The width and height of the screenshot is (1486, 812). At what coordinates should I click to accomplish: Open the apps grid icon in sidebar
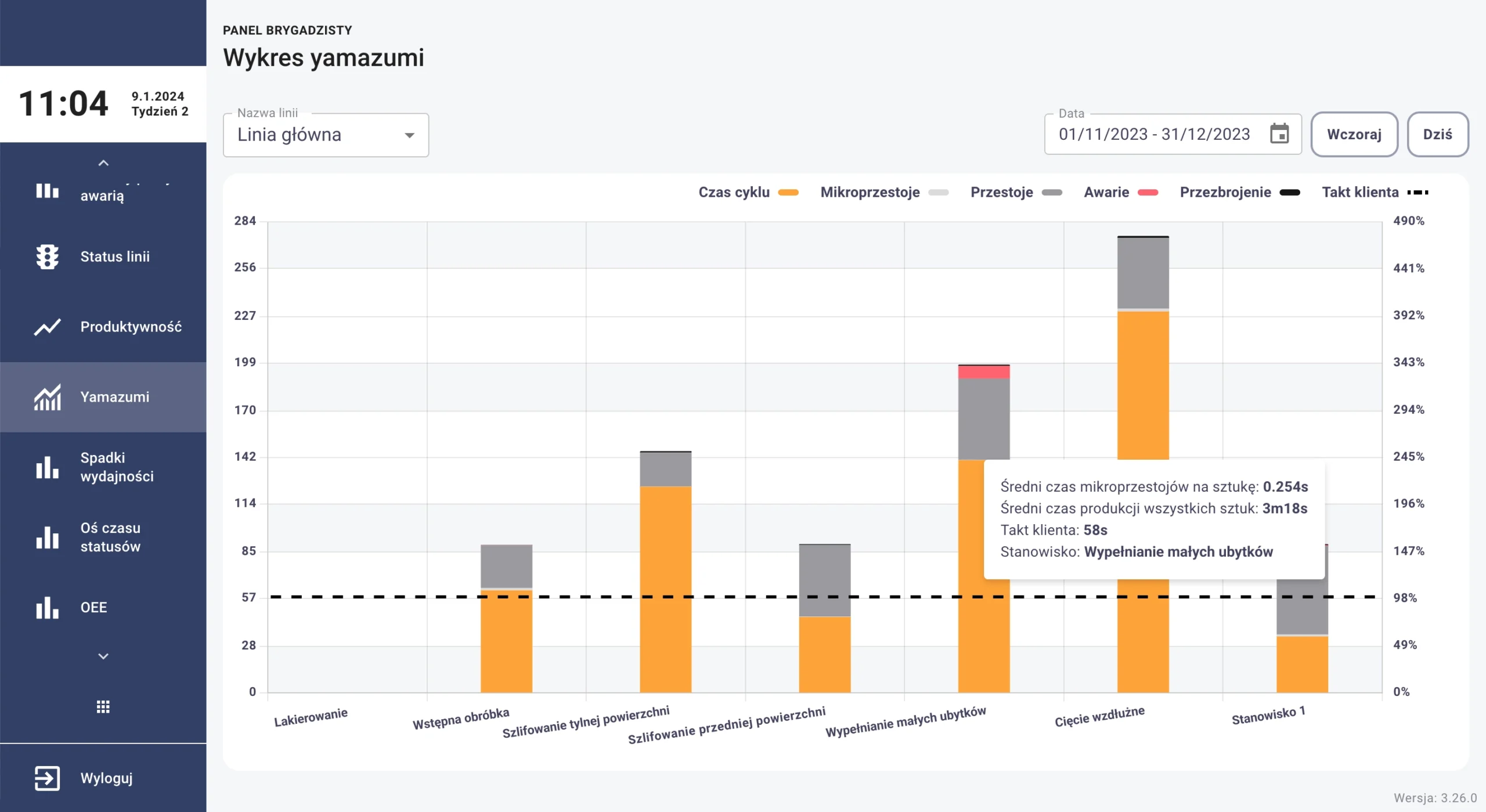pyautogui.click(x=103, y=706)
